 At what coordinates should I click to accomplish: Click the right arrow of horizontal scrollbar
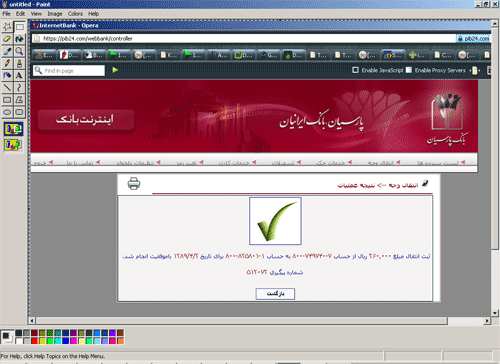coord(487,321)
